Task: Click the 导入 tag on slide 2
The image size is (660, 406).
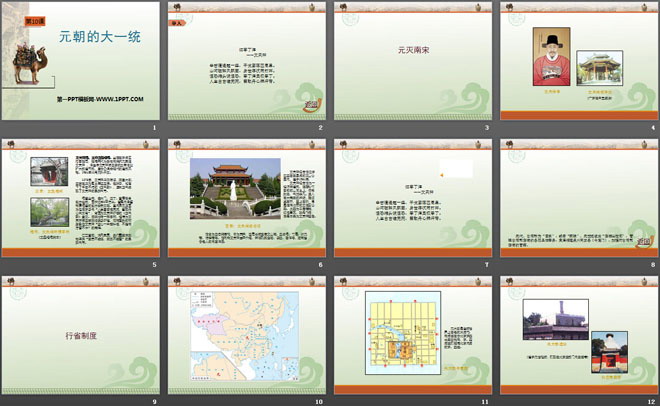Action: (177, 23)
